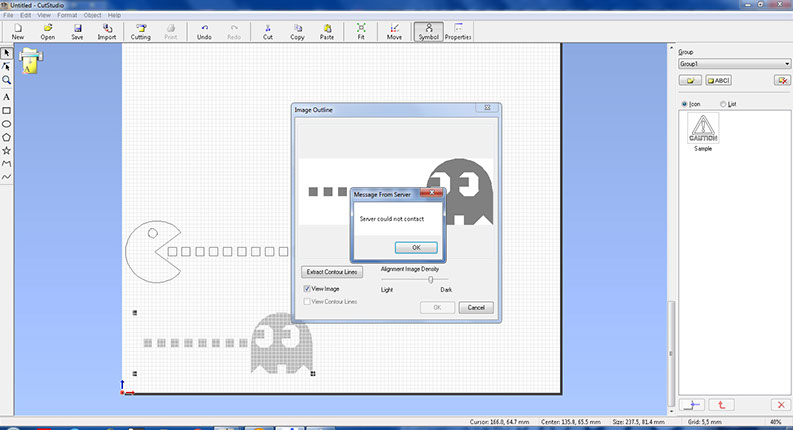Viewport: 793px width, 430px height.
Task: Close the Message From Server dialog
Action: click(x=431, y=193)
